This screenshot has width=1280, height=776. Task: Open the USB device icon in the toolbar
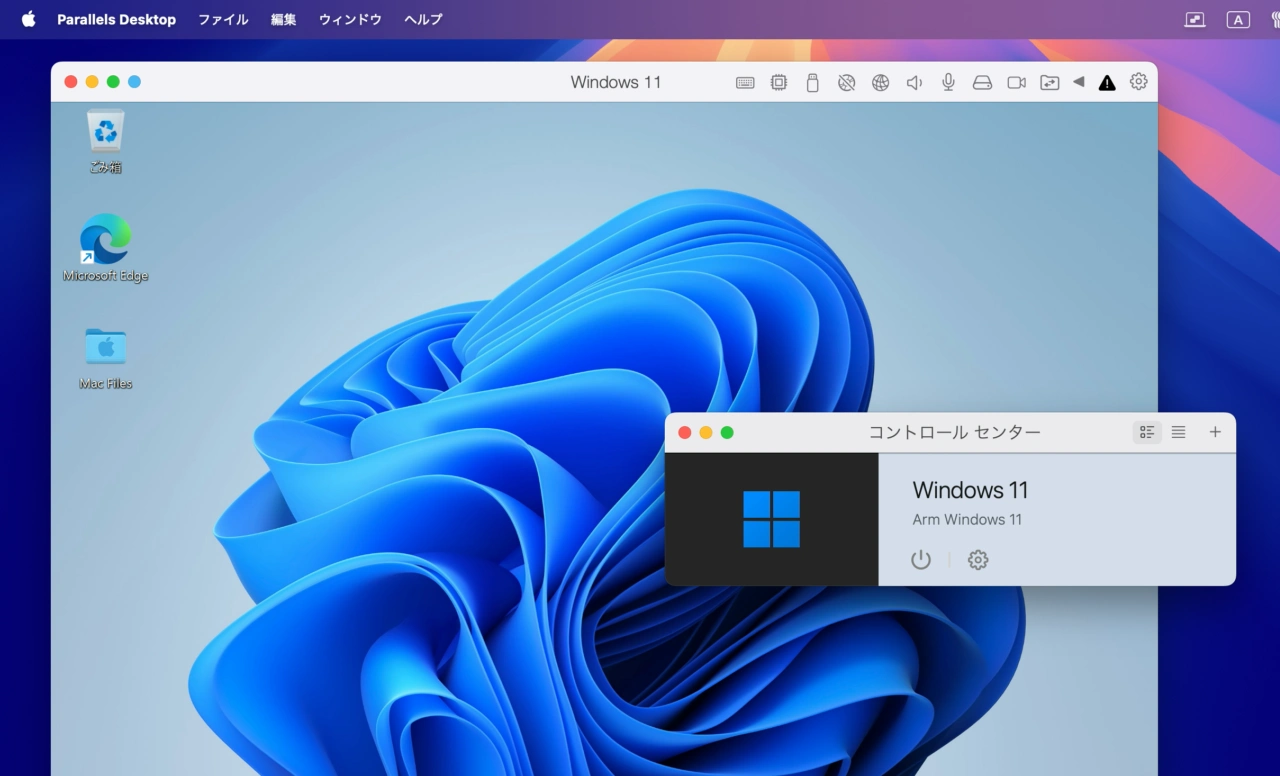point(812,82)
